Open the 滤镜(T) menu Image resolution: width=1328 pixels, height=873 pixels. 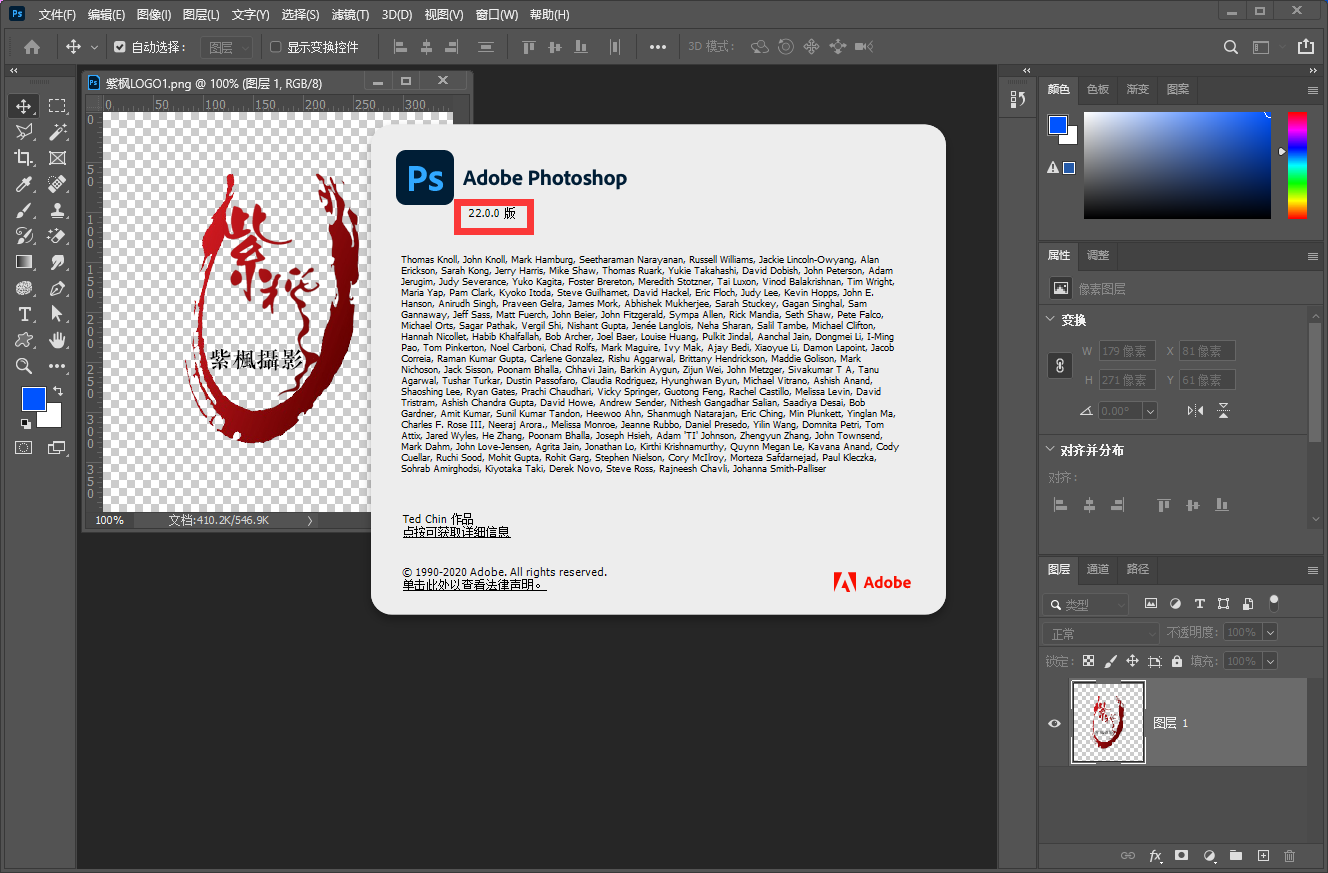coord(350,15)
